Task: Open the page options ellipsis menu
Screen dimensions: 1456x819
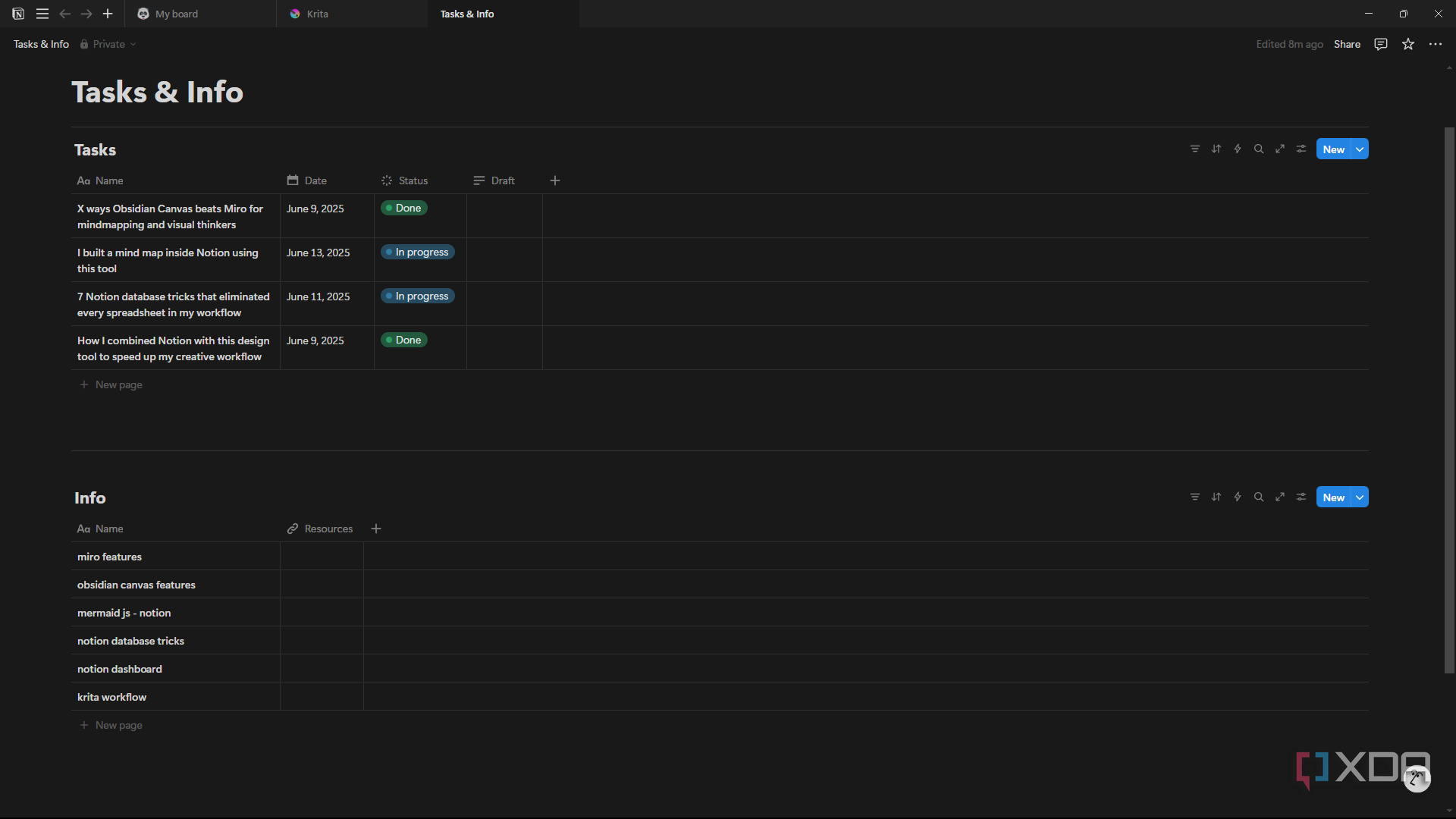Action: [1436, 44]
